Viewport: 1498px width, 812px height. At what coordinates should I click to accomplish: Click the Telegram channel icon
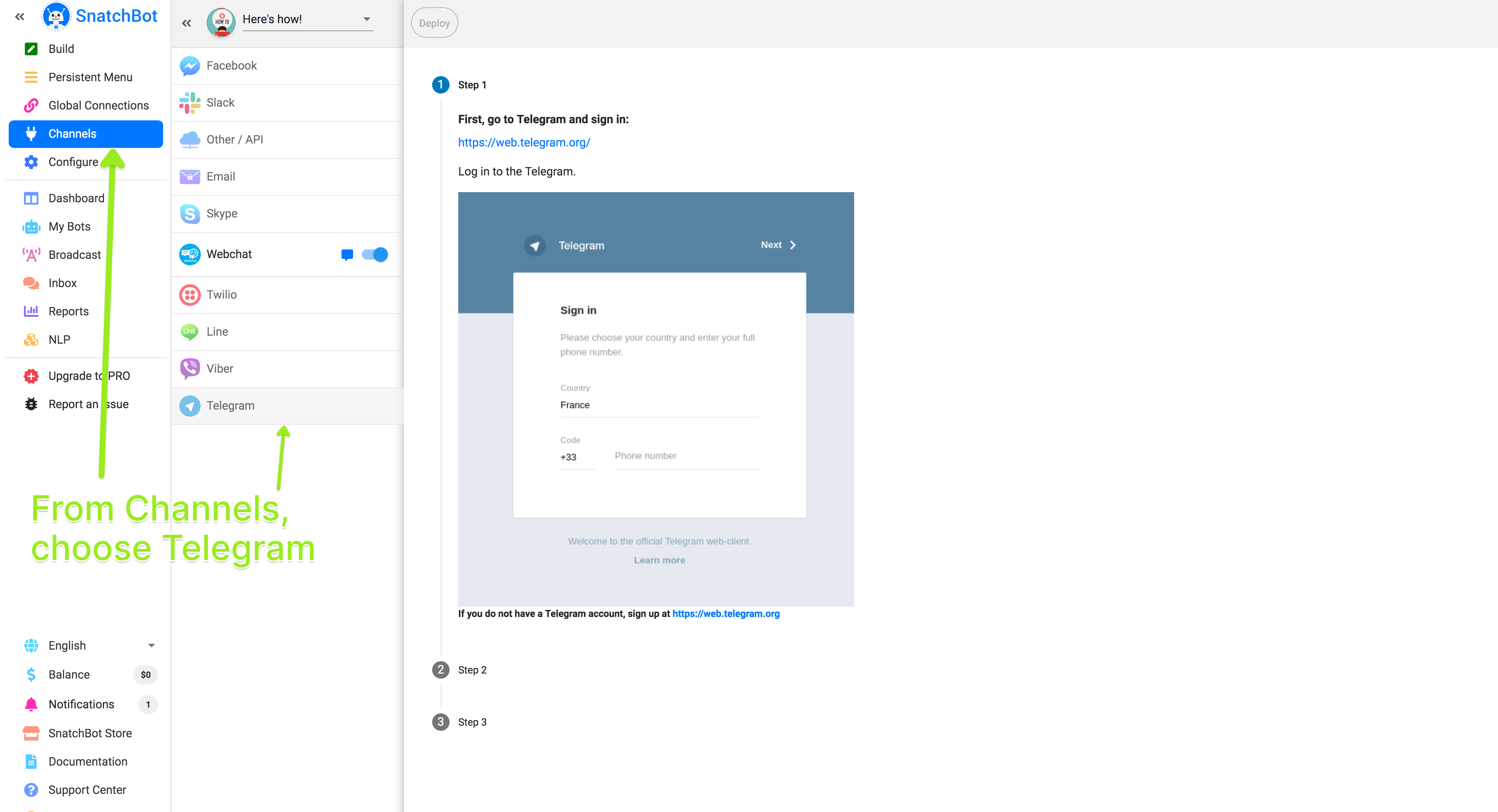click(190, 406)
